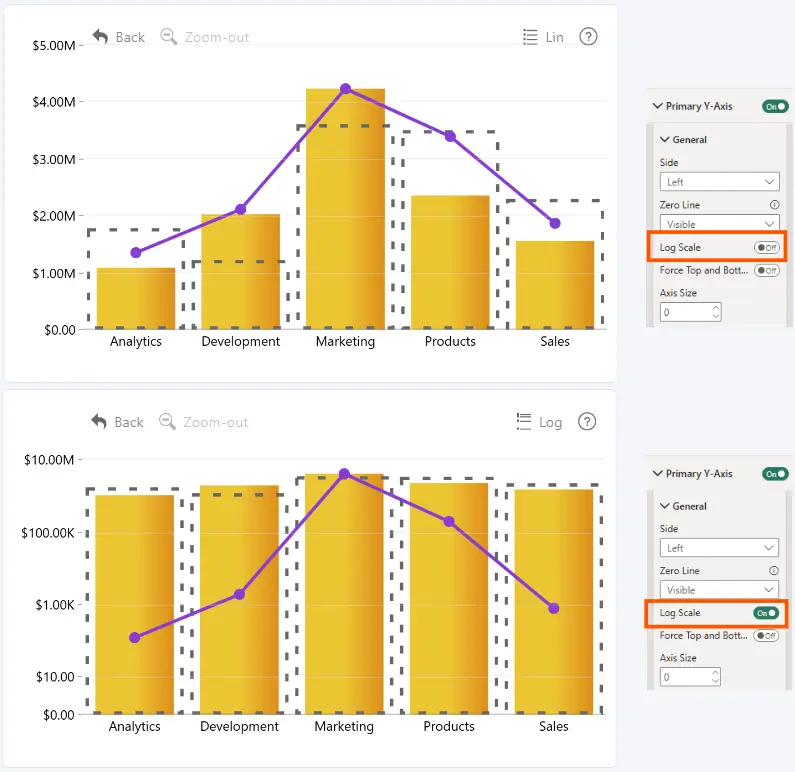Click the Lin scale list icon

coord(530,37)
